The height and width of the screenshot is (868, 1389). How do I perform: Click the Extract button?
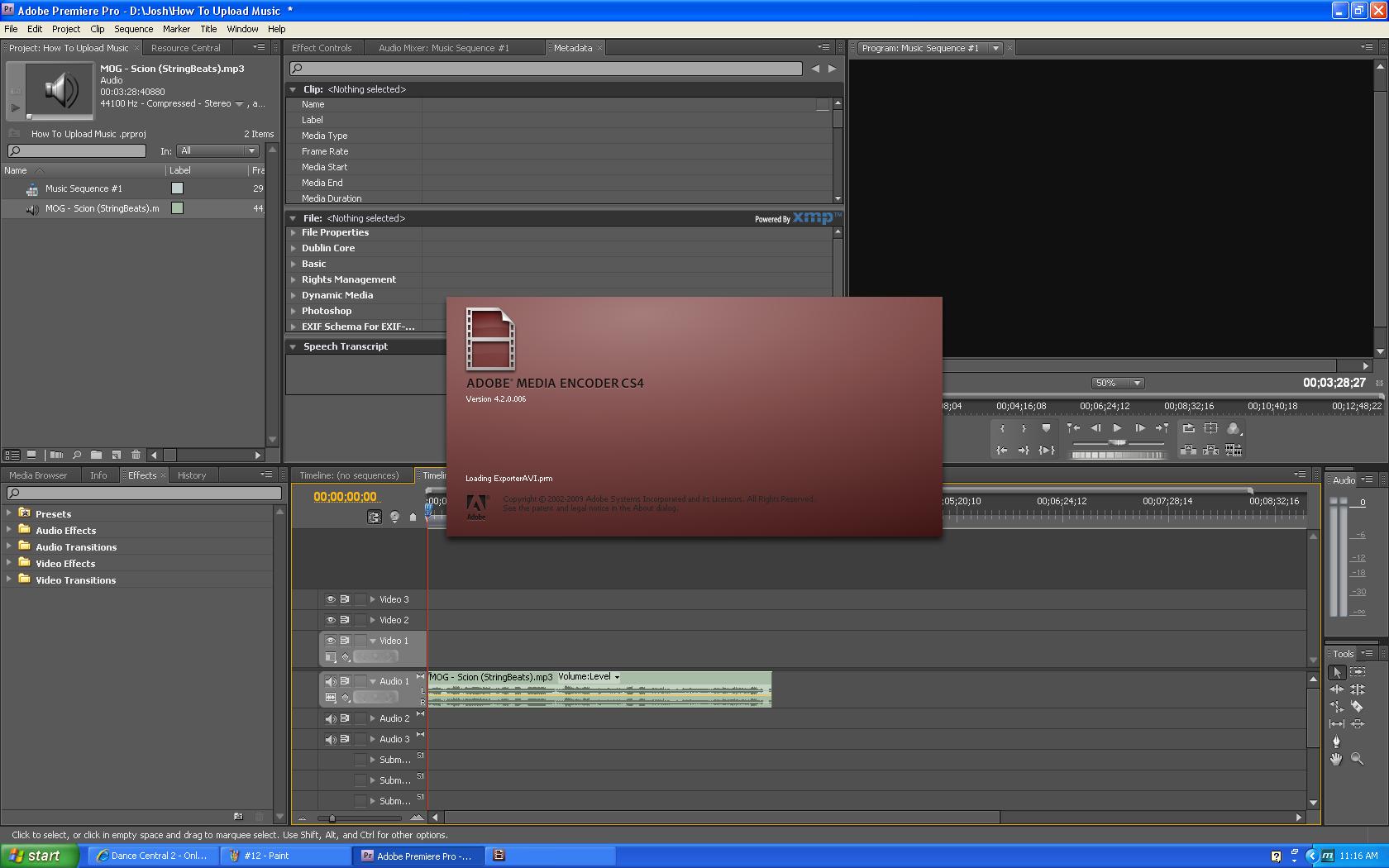coord(1211,450)
